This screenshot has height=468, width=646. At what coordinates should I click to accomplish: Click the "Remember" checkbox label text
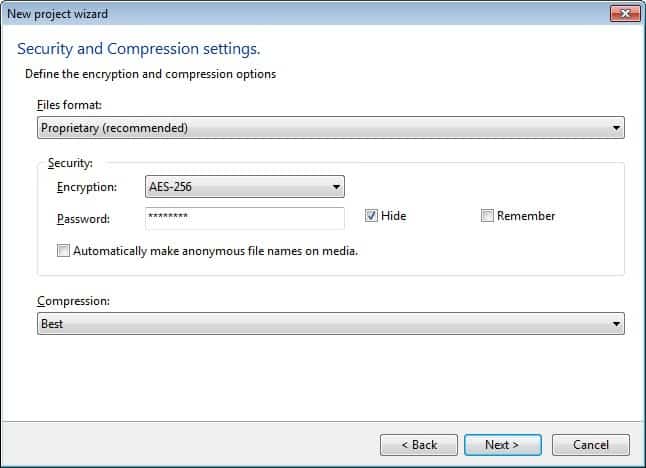coord(526,216)
